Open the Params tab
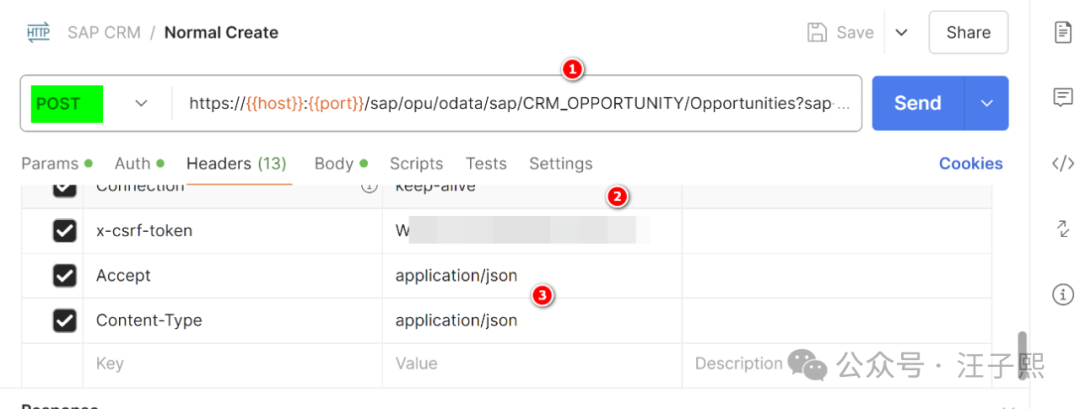Screen dimensions: 1080x409 (x=50, y=163)
